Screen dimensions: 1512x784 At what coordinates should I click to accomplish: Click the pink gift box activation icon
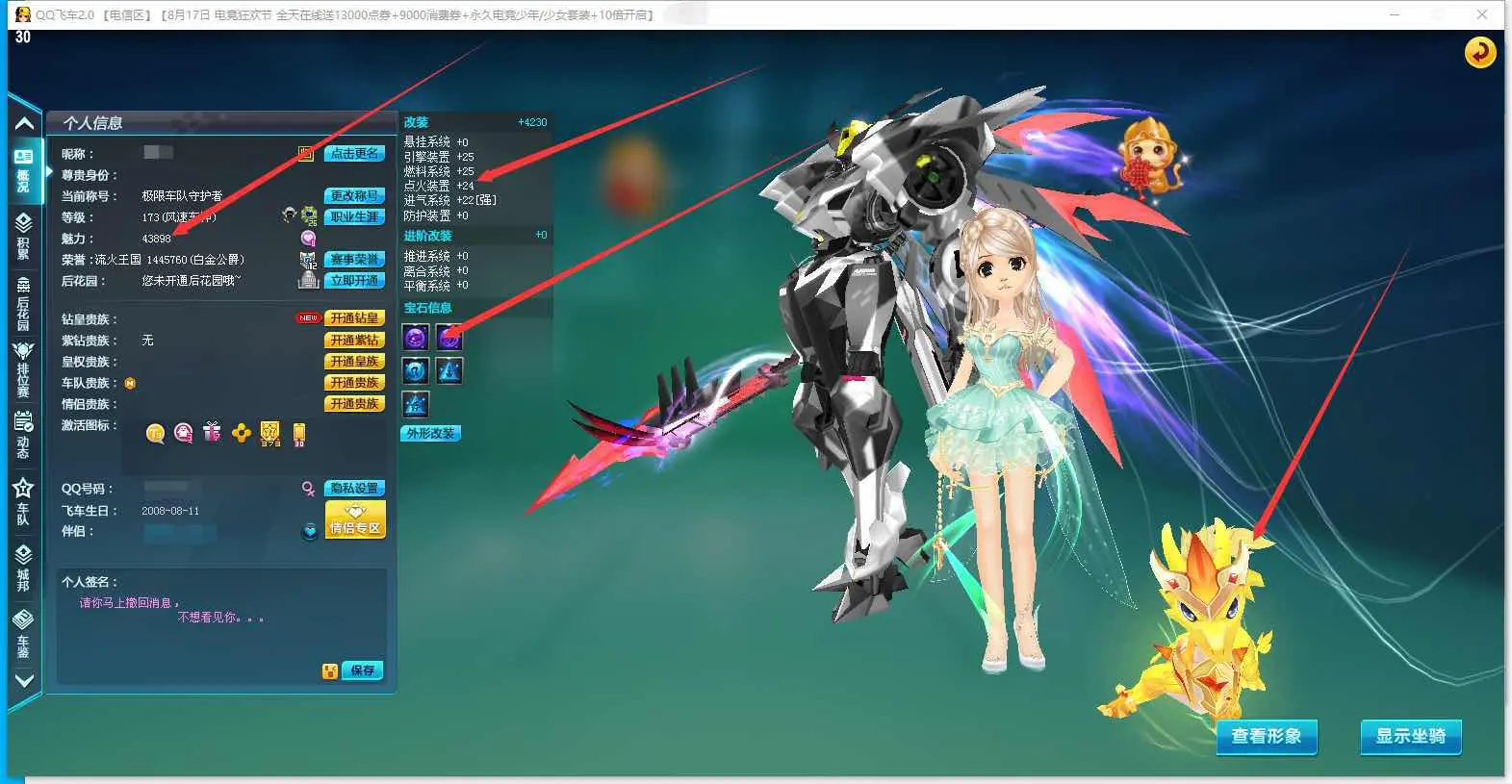coord(213,433)
